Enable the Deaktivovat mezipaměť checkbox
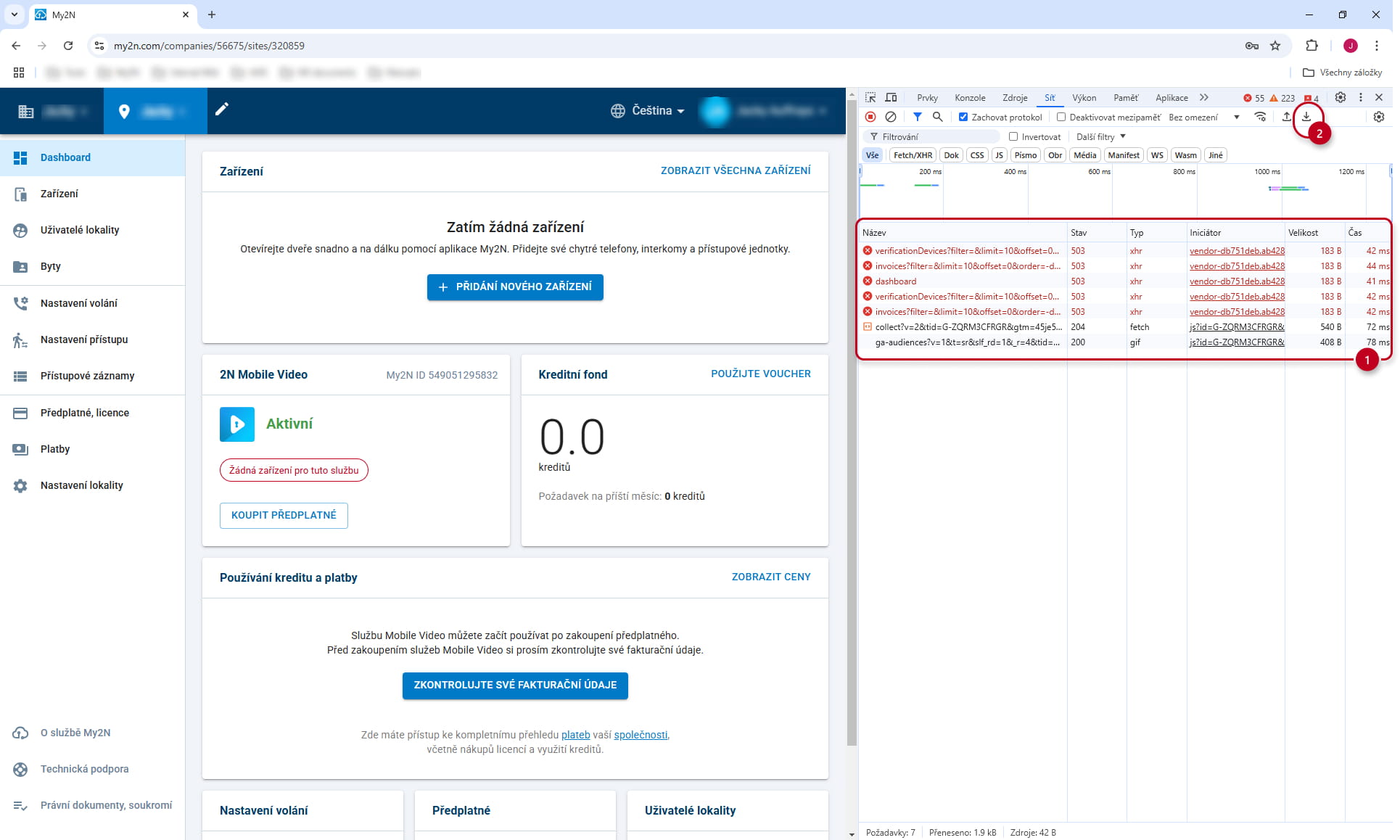The height and width of the screenshot is (840, 1400). coord(1061,117)
